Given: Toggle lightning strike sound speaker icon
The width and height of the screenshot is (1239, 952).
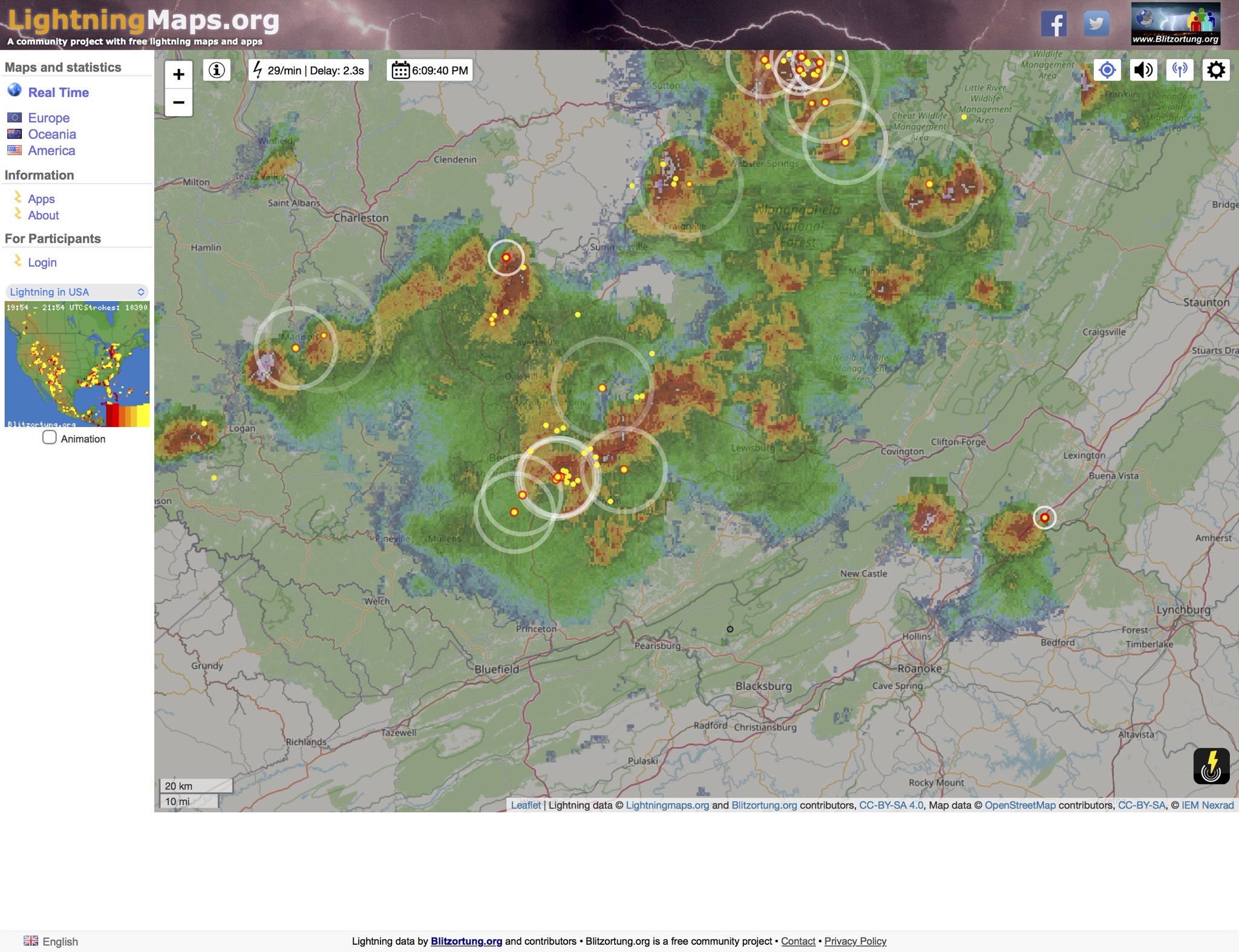Looking at the screenshot, I should (1143, 70).
